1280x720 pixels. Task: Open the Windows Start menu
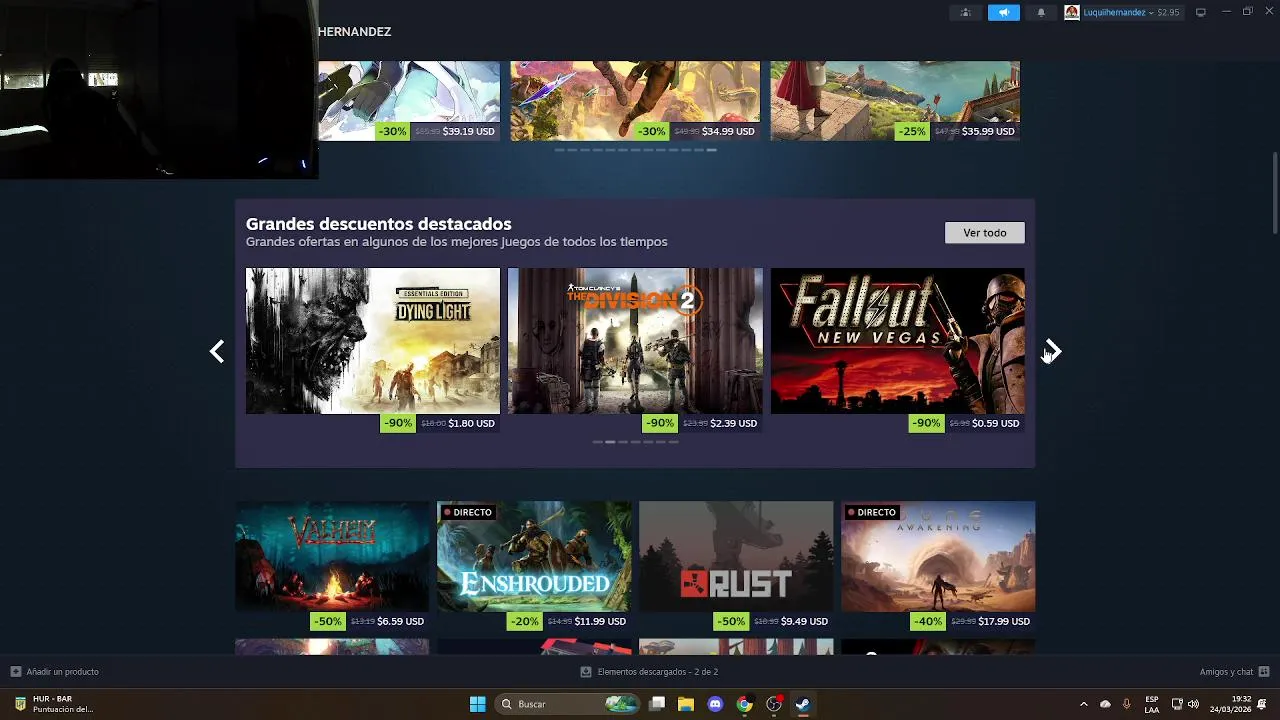[x=477, y=704]
